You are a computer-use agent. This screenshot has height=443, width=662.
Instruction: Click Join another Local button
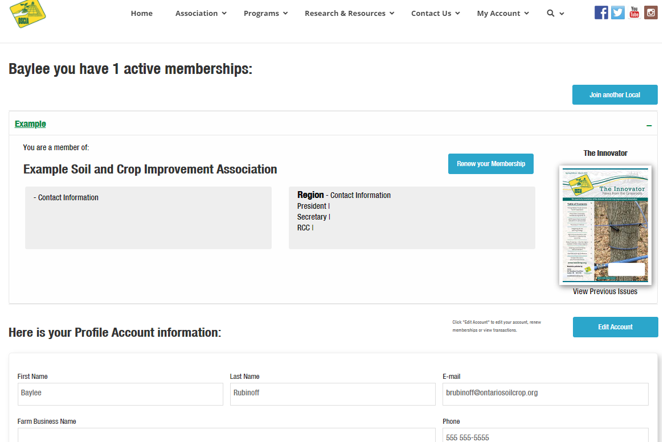pos(614,95)
